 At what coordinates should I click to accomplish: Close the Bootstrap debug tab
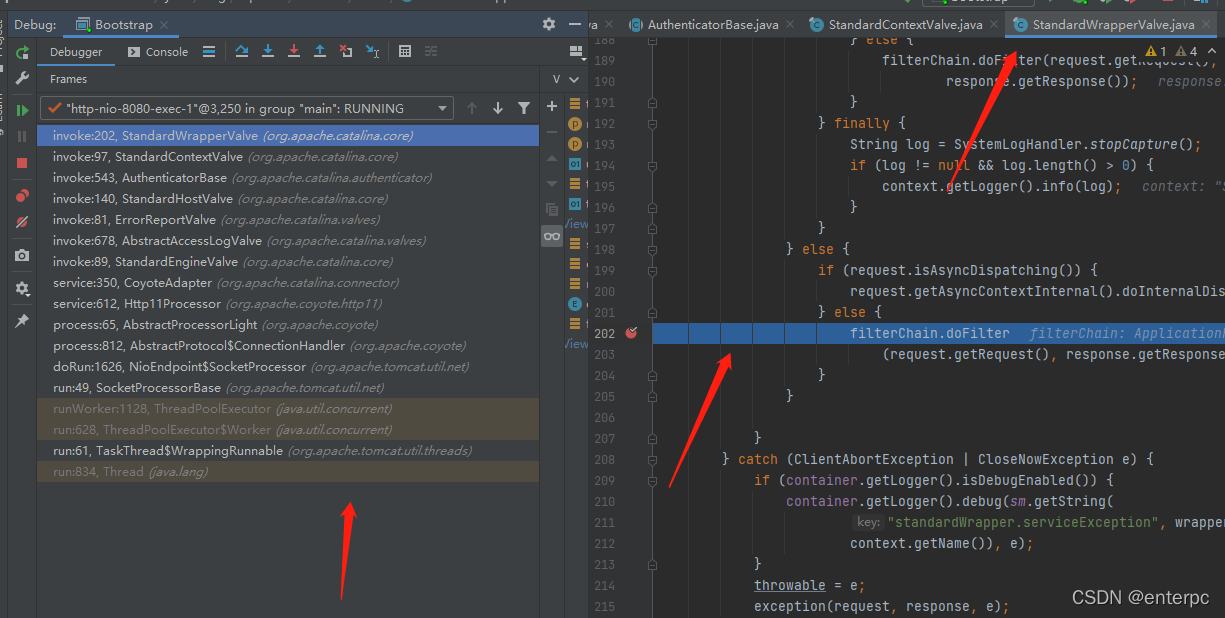pyautogui.click(x=163, y=25)
